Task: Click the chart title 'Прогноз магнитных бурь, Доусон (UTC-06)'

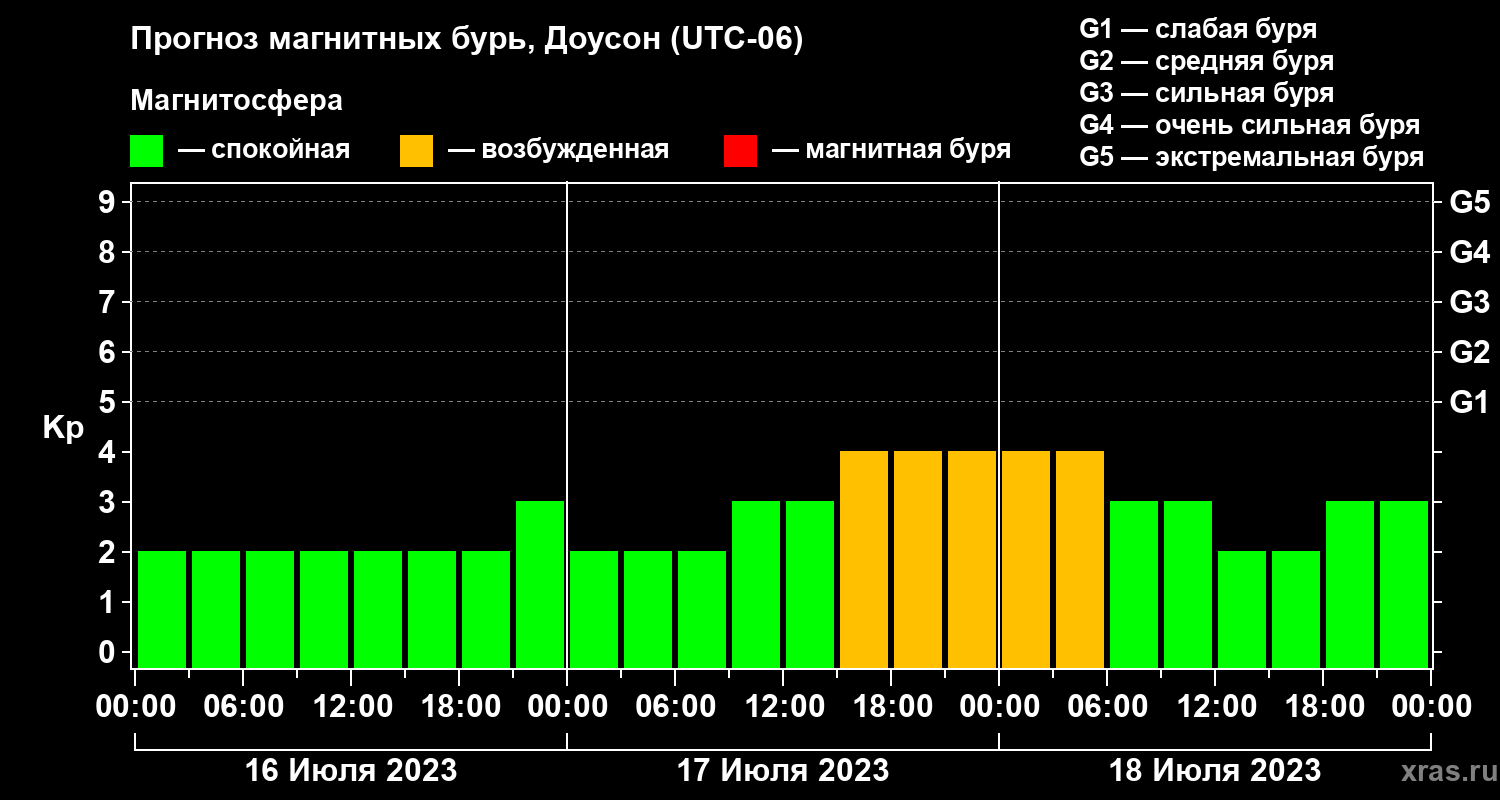Action: pyautogui.click(x=467, y=40)
